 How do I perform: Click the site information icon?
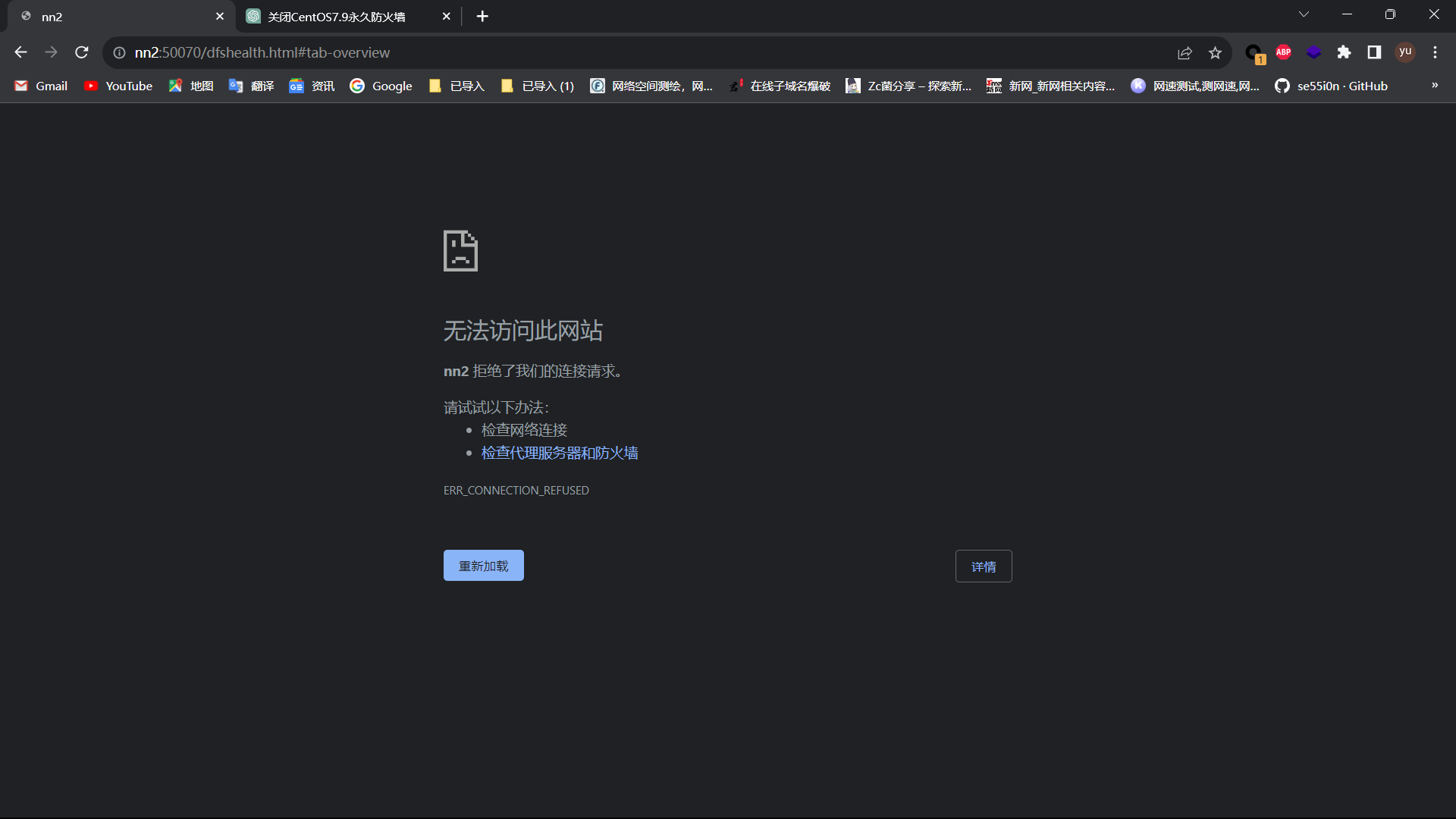119,52
